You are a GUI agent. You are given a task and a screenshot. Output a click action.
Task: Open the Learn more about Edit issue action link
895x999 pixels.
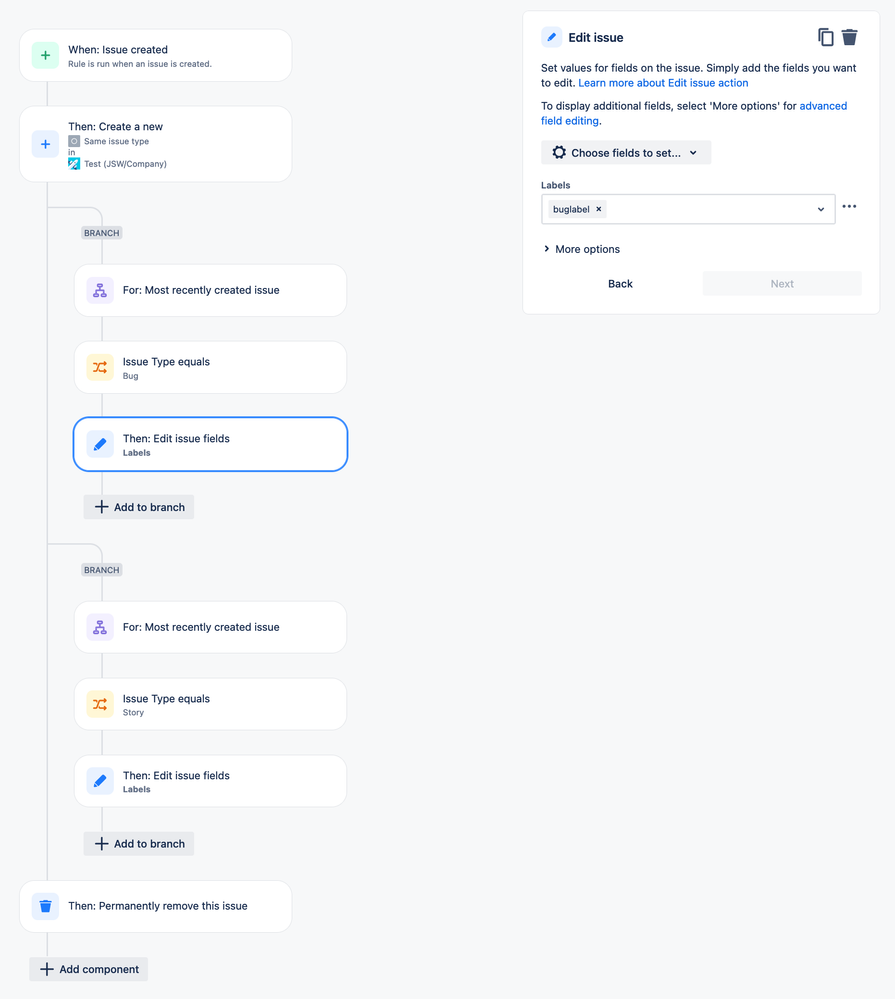[x=663, y=82]
